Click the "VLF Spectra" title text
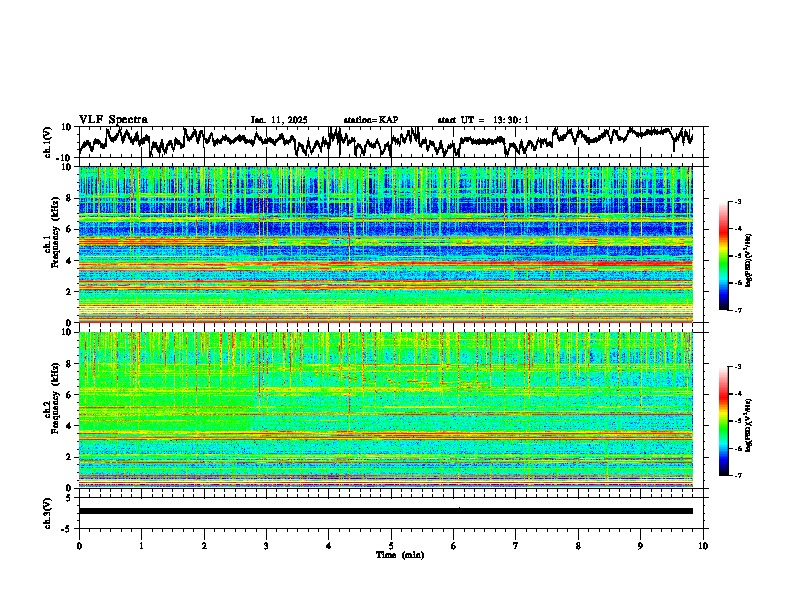This screenshot has width=792, height=612. pyautogui.click(x=113, y=120)
